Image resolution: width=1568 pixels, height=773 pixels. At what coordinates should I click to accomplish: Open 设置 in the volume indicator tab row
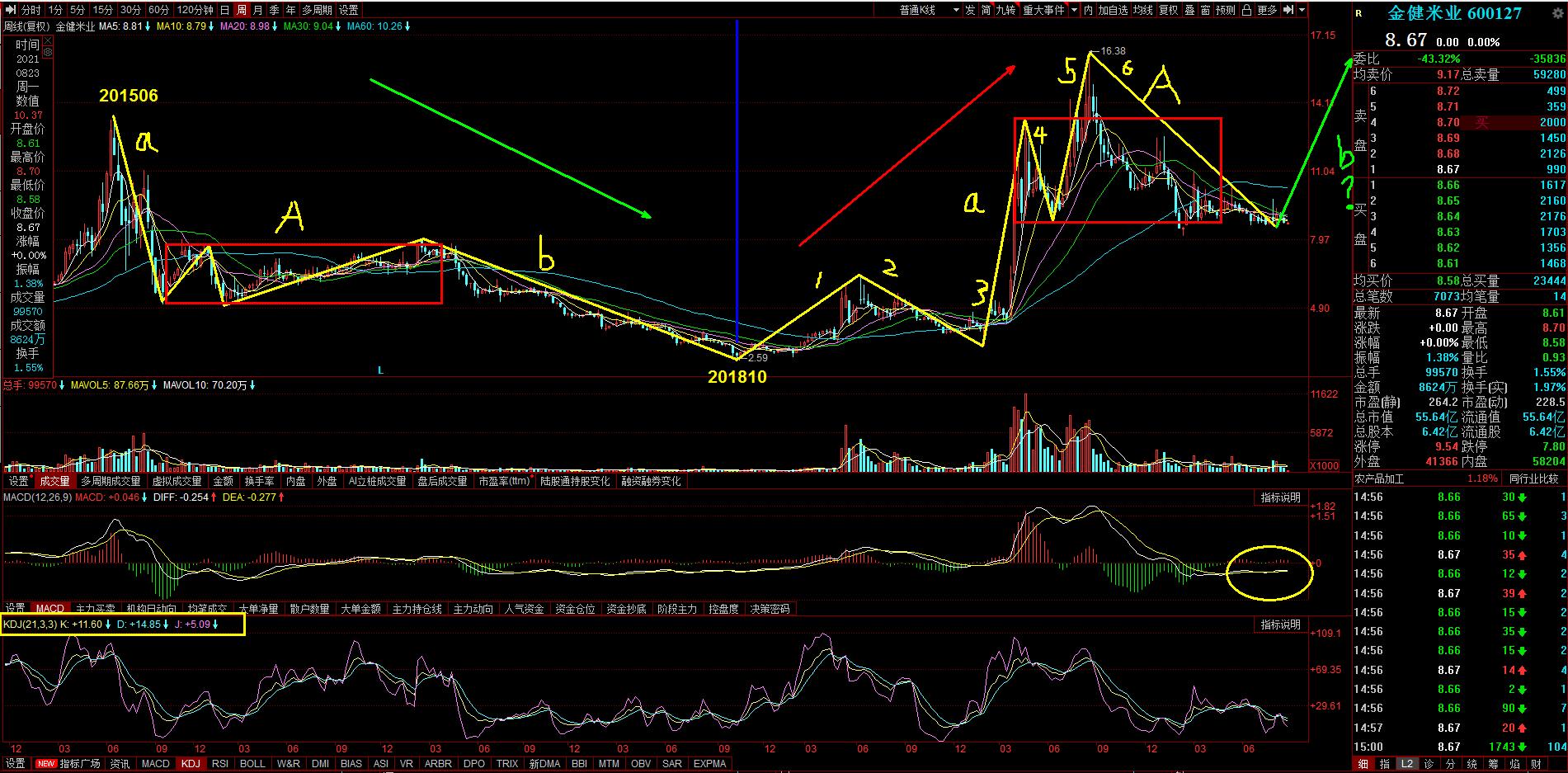18,481
